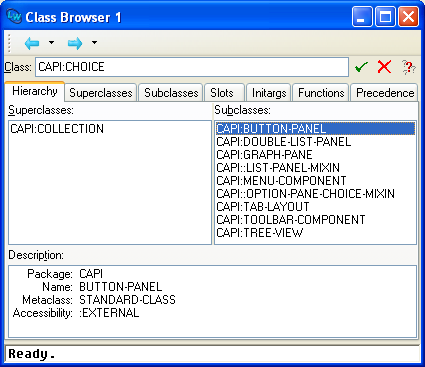425x367 pixels.
Task: Open the forward history dropdown arrow
Action: (x=94, y=42)
